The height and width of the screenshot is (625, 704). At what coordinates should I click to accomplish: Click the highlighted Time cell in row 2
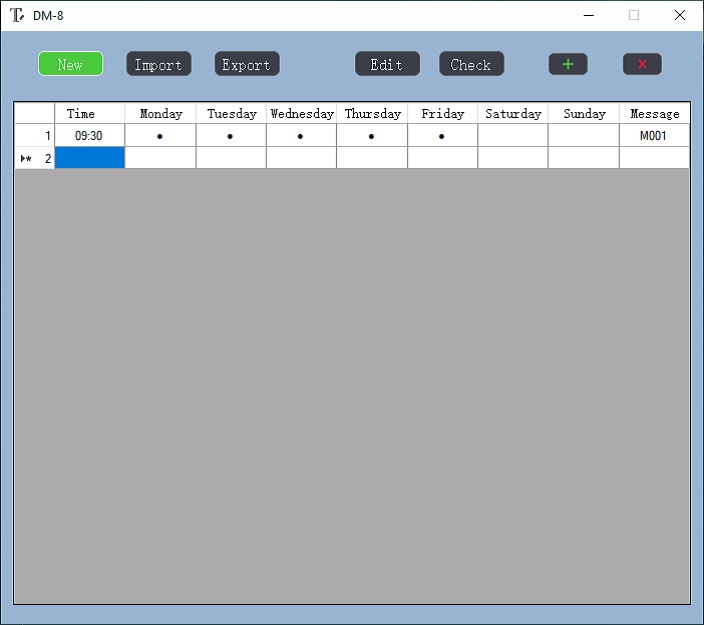click(89, 158)
